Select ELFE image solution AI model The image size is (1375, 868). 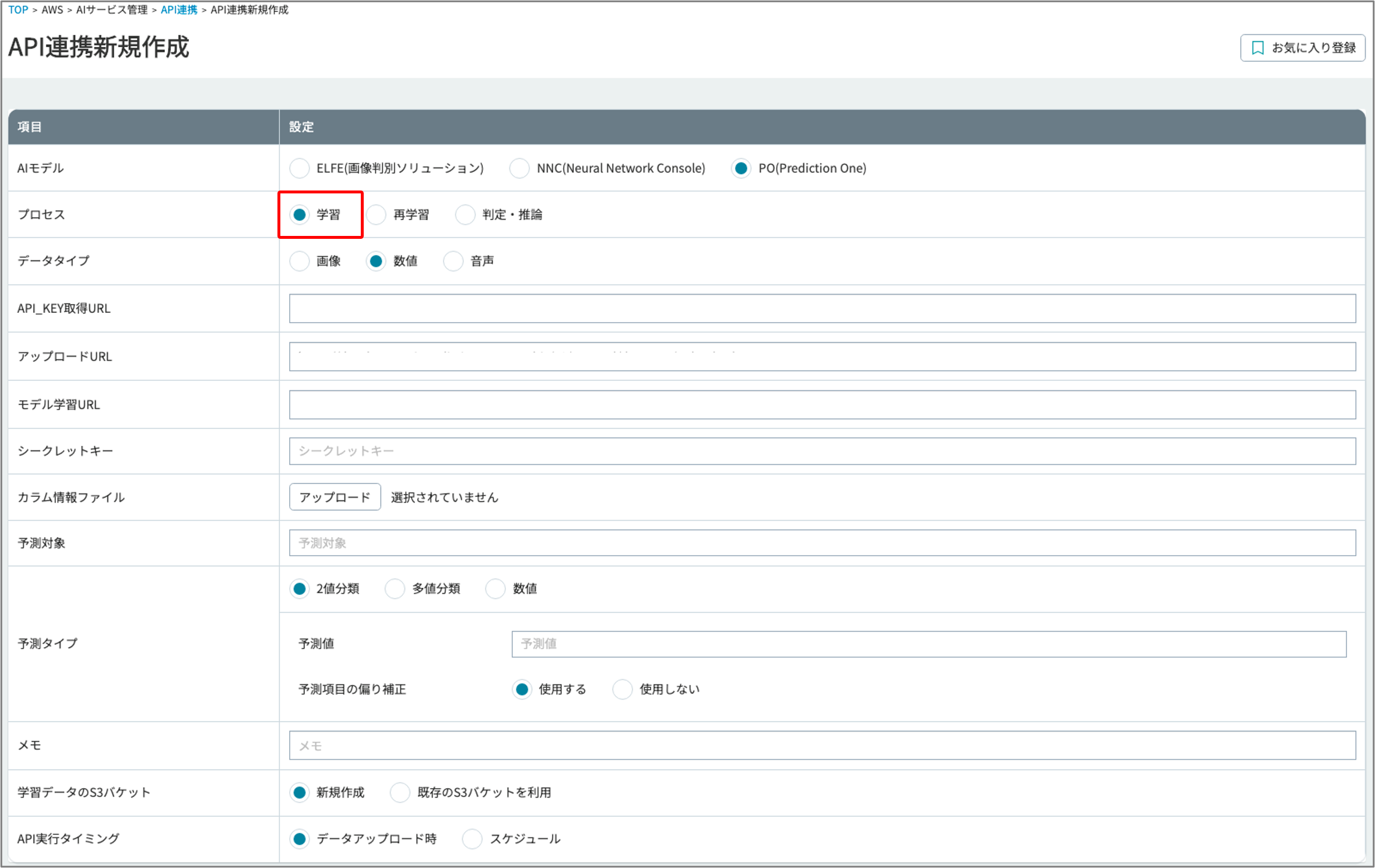[x=300, y=168]
